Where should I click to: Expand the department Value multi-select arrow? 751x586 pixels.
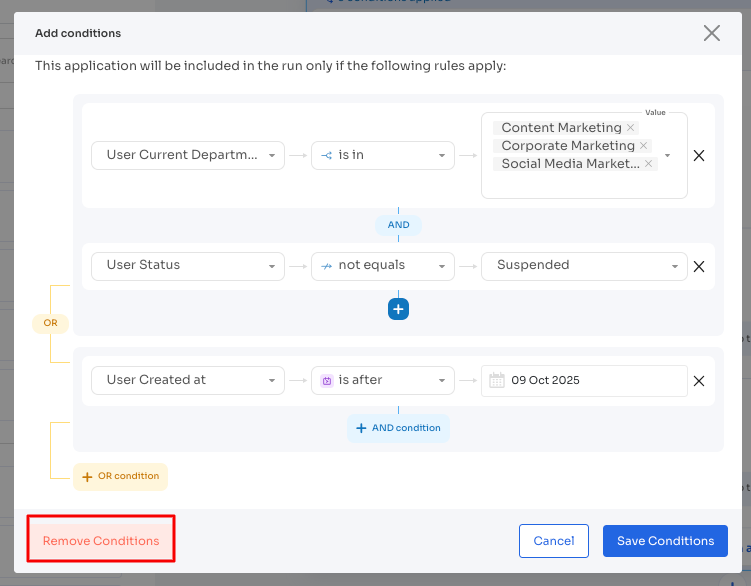pyautogui.click(x=667, y=155)
